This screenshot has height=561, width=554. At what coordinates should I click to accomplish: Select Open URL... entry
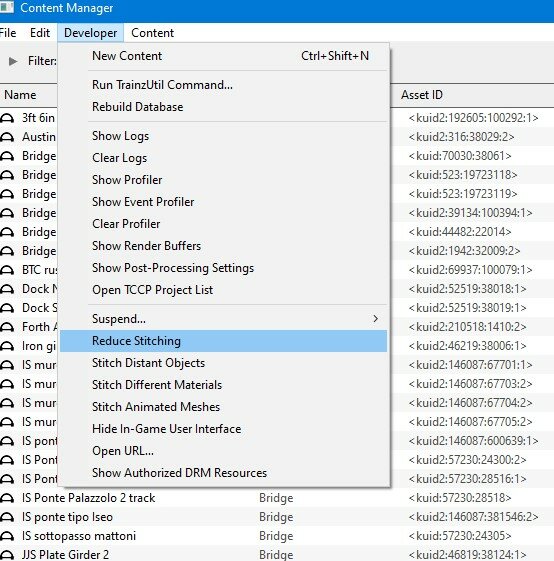223,451
